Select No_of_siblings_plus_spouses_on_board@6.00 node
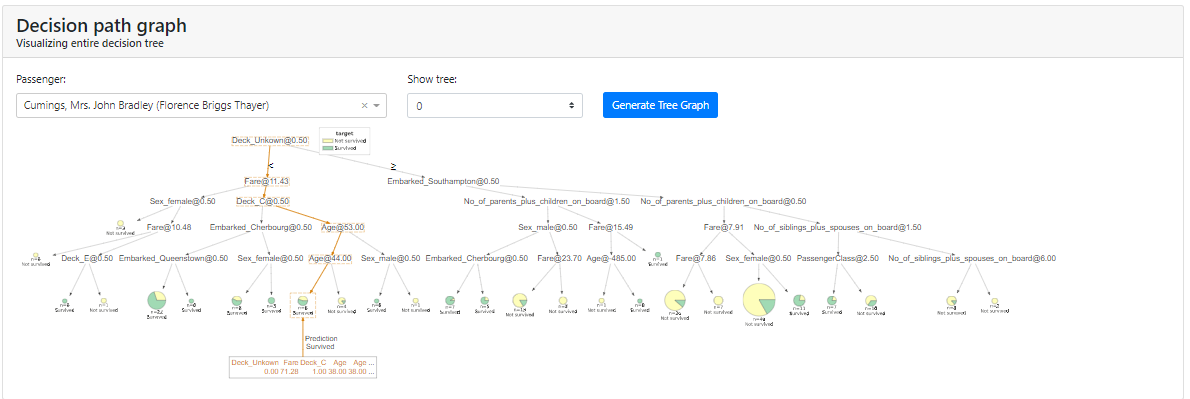The height and width of the screenshot is (399, 1190). point(972,259)
